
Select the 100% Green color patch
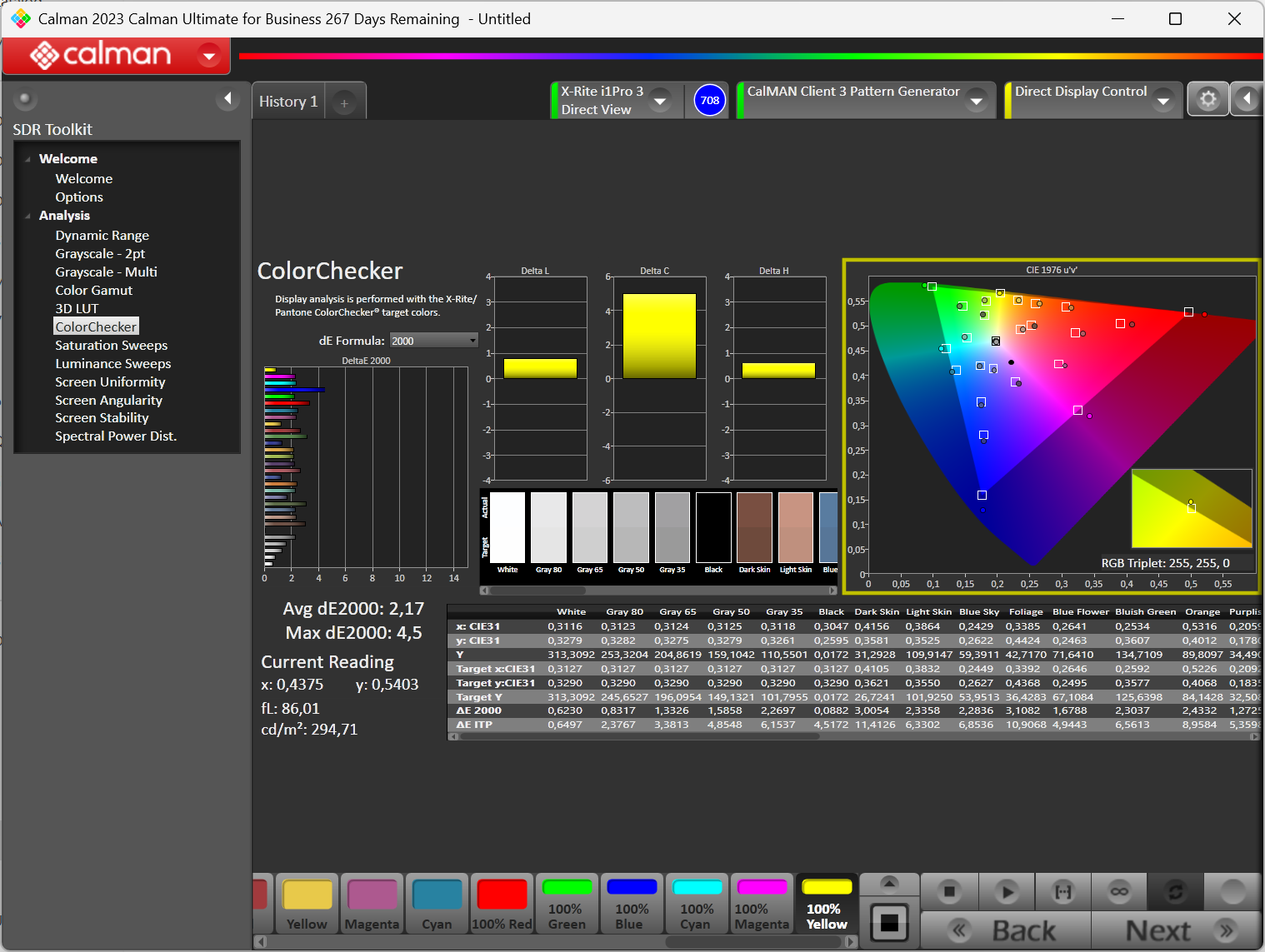click(567, 904)
